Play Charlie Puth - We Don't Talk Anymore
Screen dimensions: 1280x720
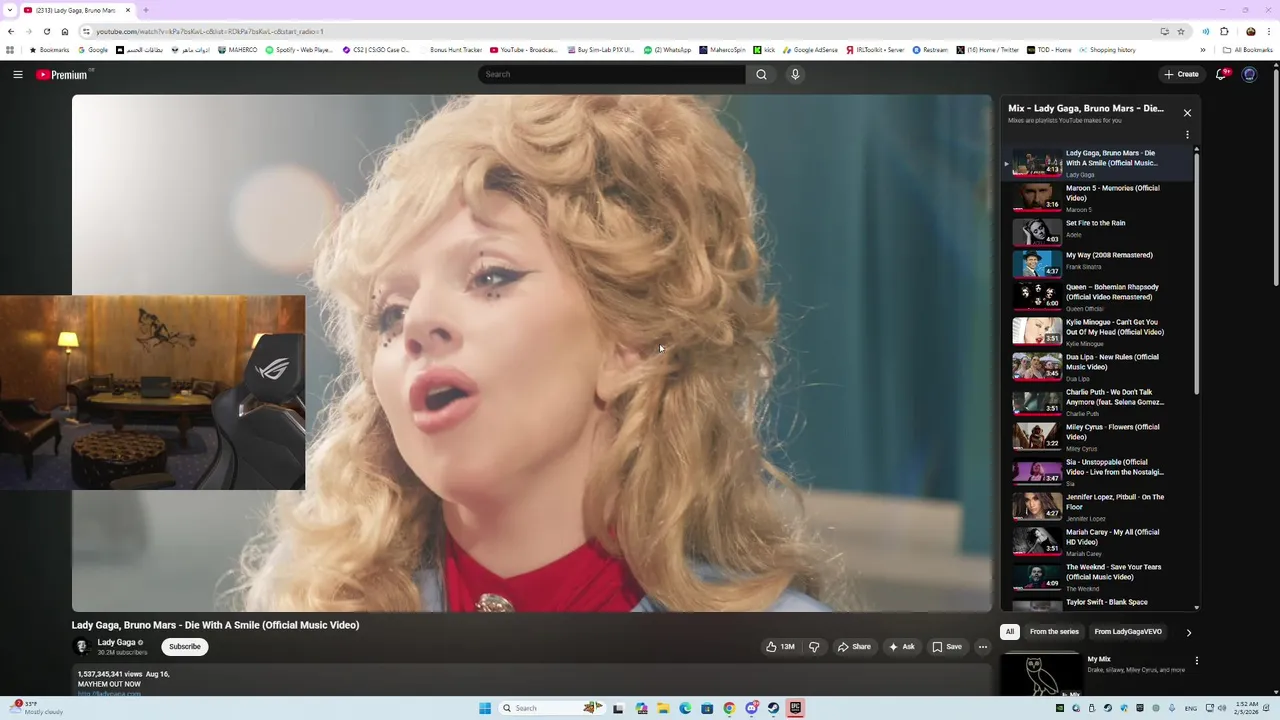[1098, 402]
